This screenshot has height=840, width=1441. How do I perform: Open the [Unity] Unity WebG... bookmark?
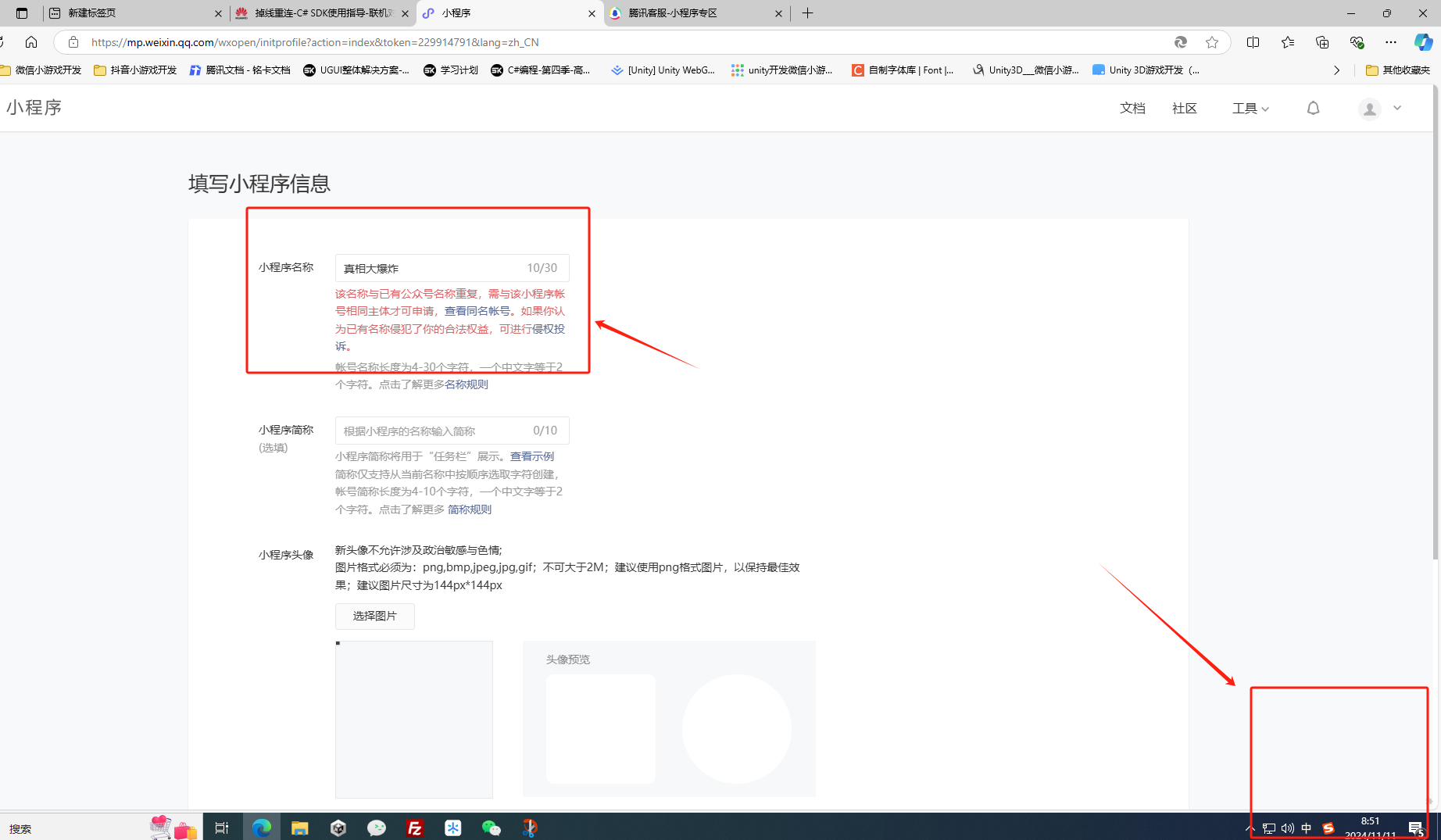[663, 70]
